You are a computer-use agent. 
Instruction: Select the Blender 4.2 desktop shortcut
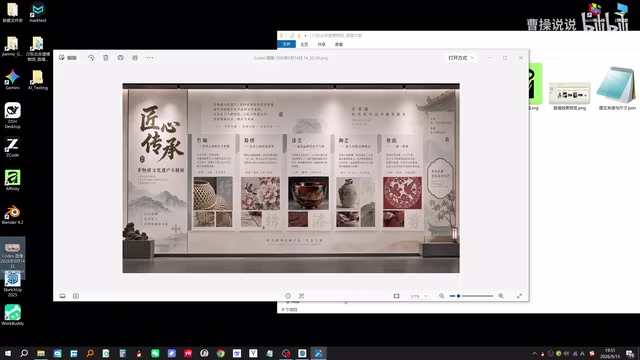tap(12, 215)
